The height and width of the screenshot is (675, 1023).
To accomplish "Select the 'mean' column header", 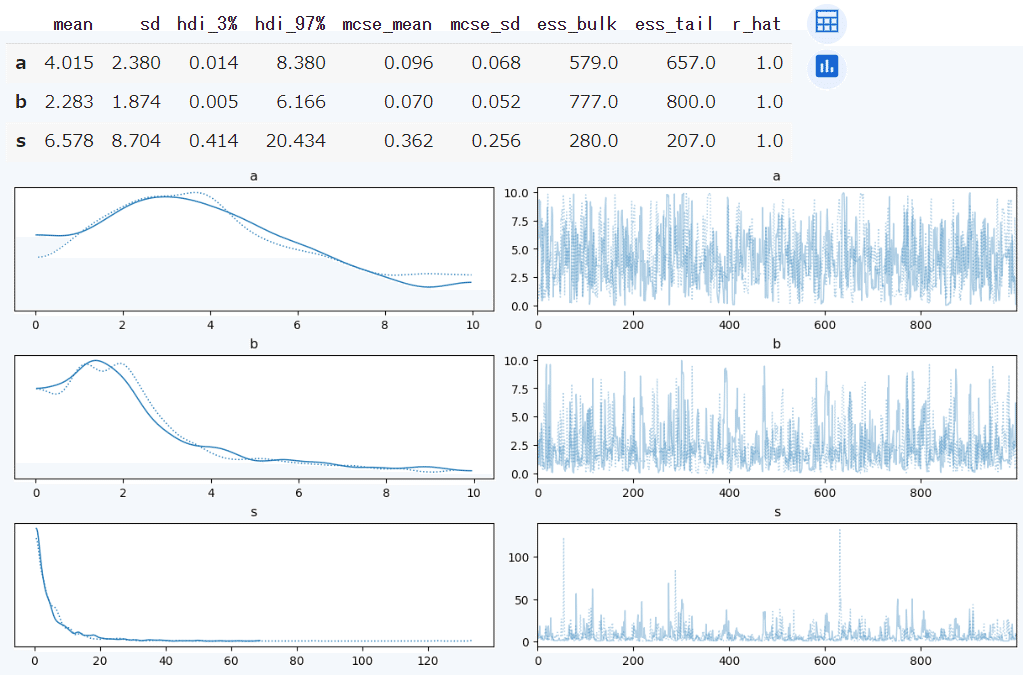I will point(72,25).
